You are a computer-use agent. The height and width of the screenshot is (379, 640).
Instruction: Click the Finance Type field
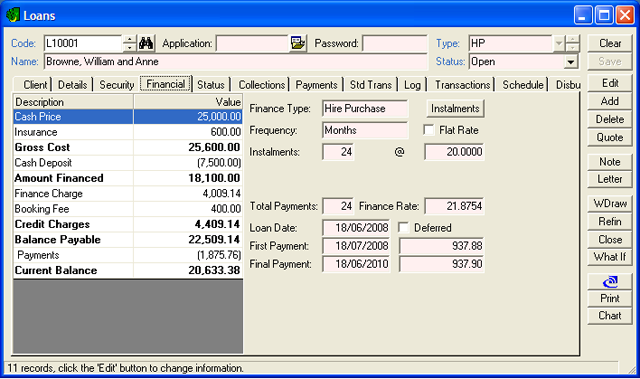pyautogui.click(x=365, y=109)
